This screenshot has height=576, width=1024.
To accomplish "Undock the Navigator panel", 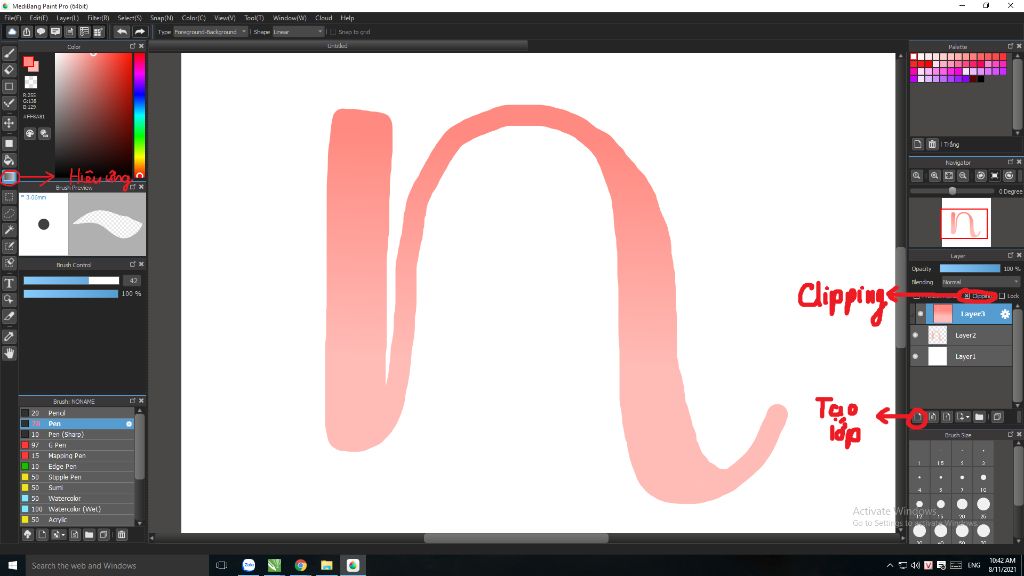I will pyautogui.click(x=1010, y=162).
